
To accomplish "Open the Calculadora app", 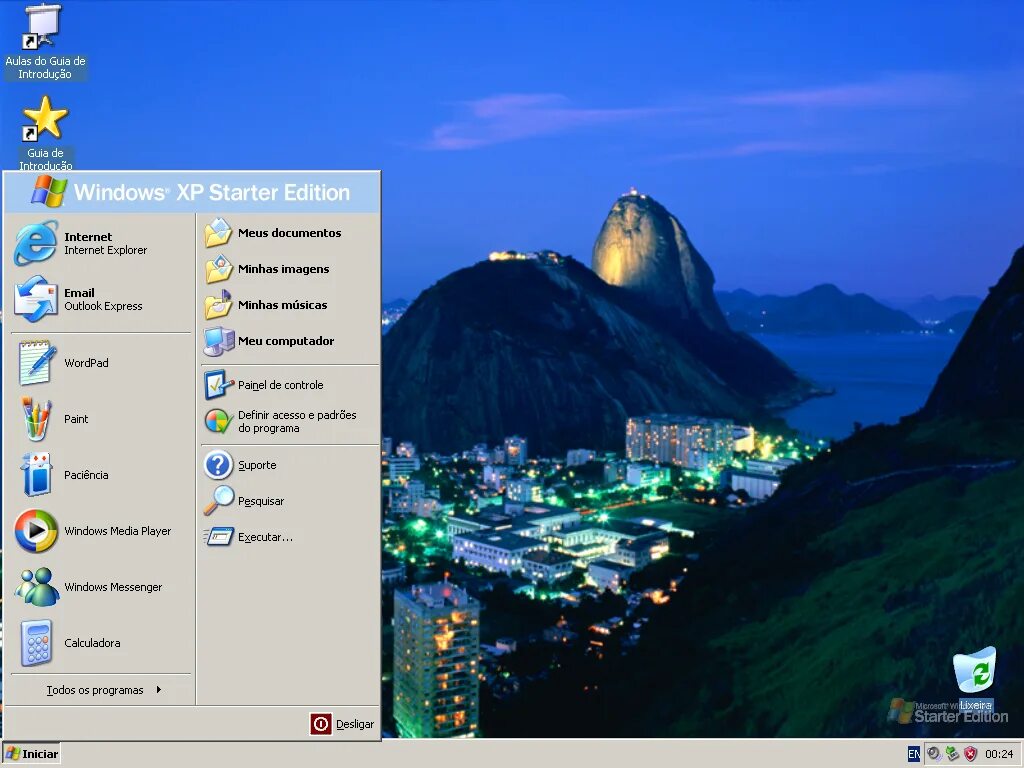I will pos(99,643).
